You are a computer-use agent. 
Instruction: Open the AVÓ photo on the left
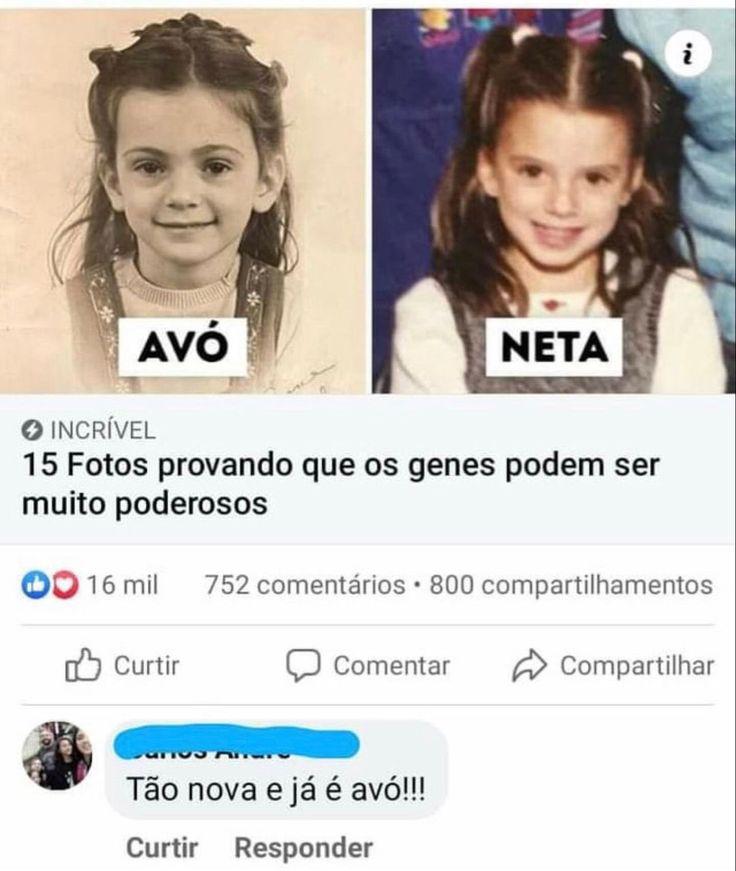183,201
